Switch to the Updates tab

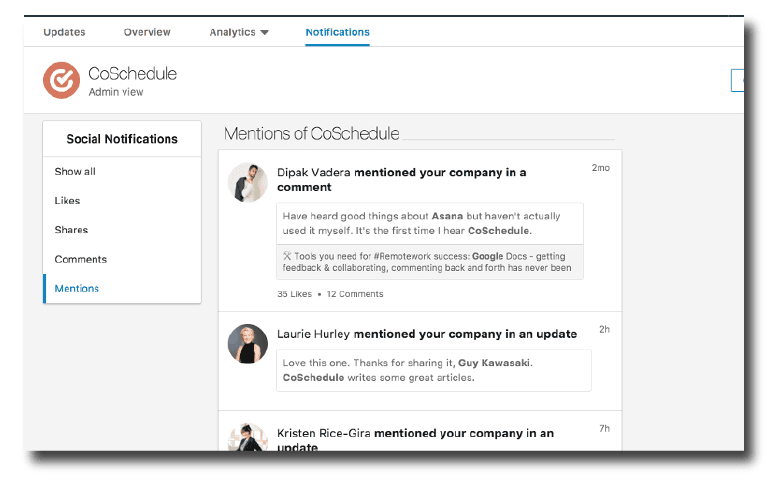(x=64, y=32)
